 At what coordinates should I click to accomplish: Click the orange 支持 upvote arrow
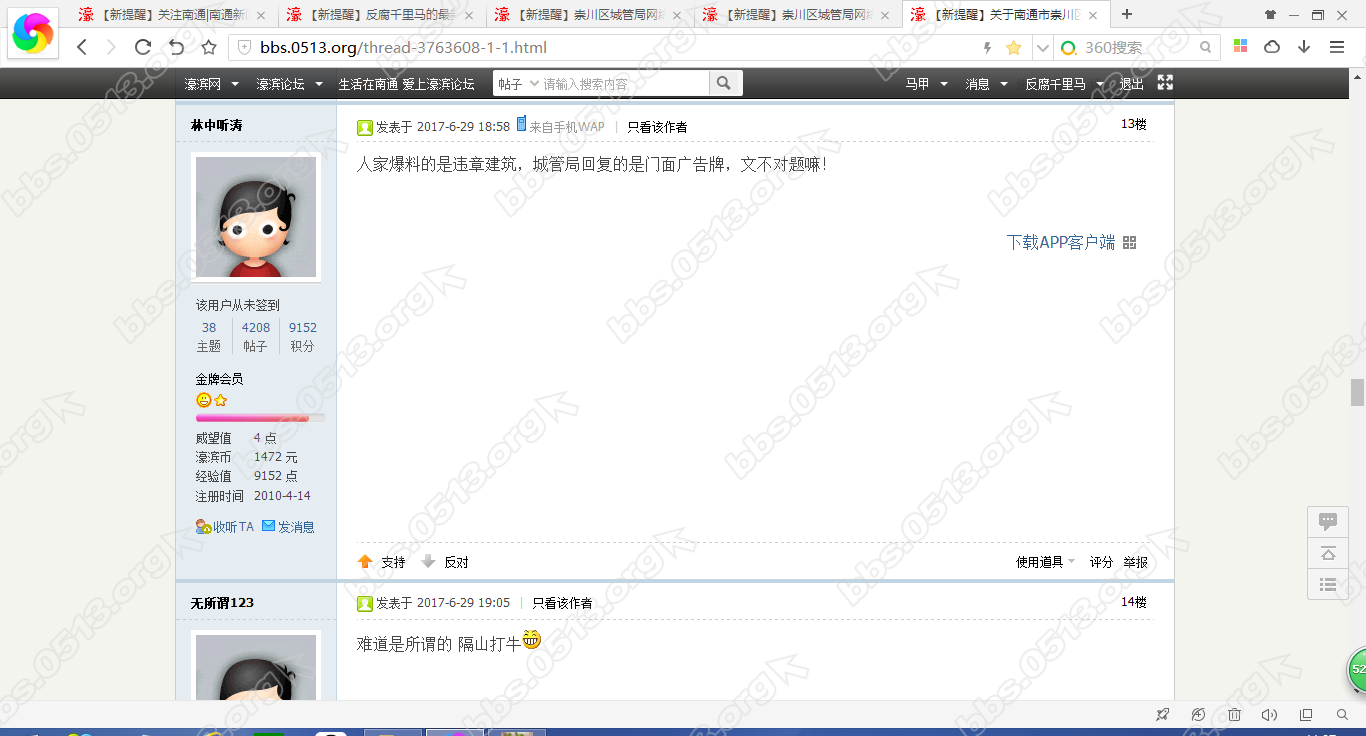pyautogui.click(x=366, y=562)
